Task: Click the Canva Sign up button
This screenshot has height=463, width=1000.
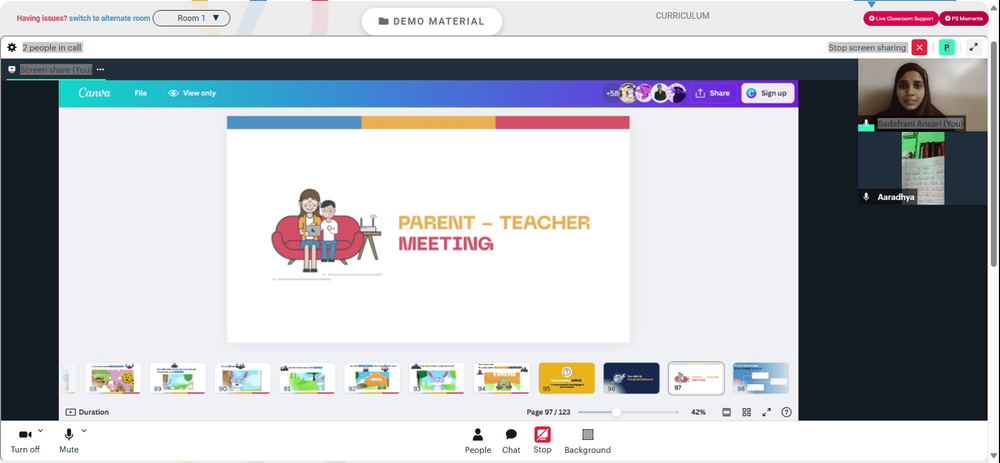Action: pos(768,93)
